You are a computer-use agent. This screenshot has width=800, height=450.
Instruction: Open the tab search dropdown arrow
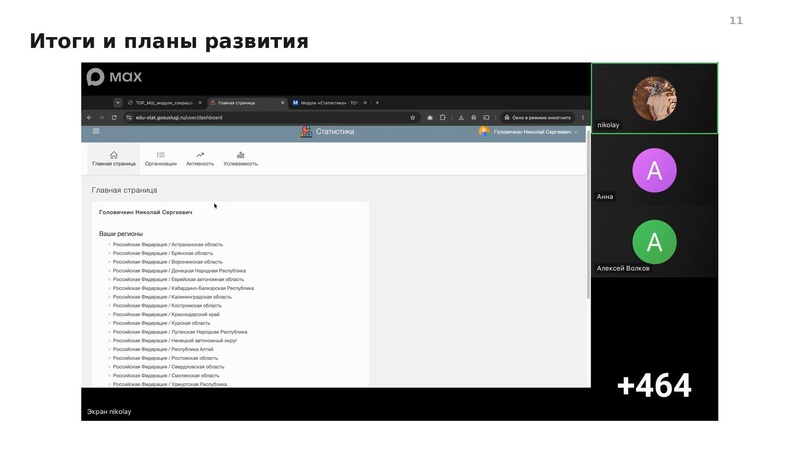coord(118,103)
